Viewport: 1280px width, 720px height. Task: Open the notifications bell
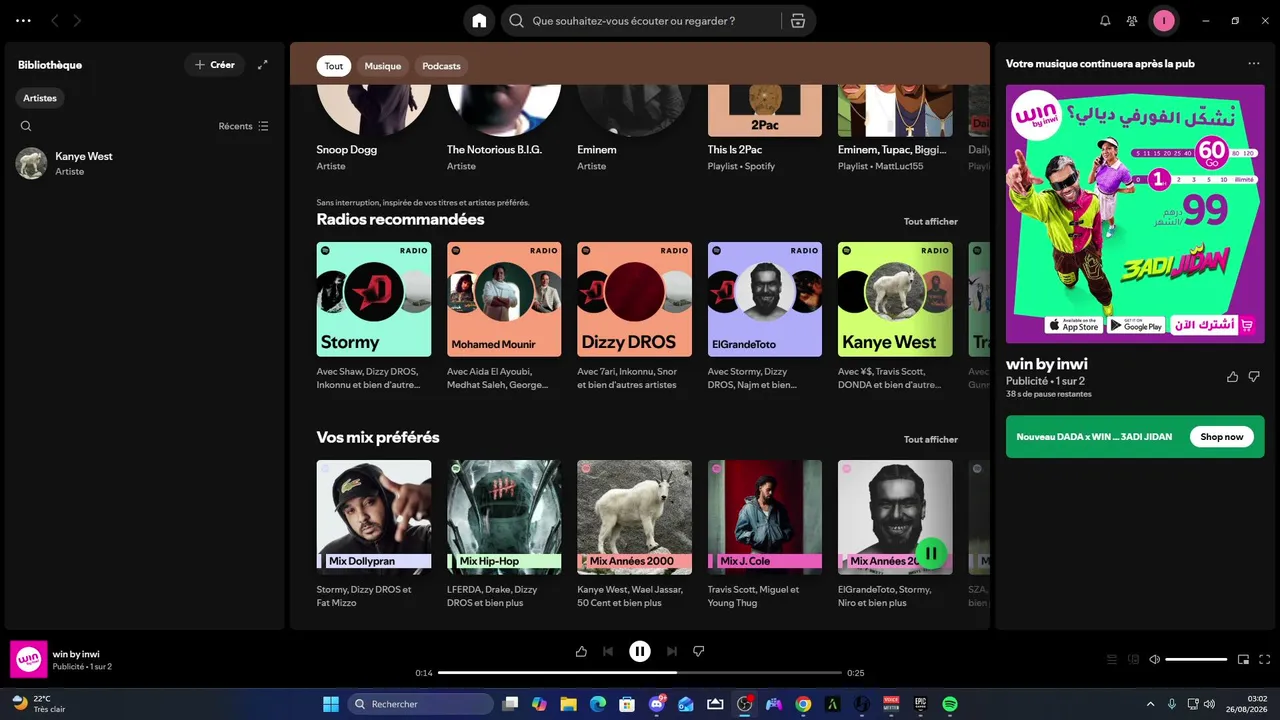coord(1105,21)
